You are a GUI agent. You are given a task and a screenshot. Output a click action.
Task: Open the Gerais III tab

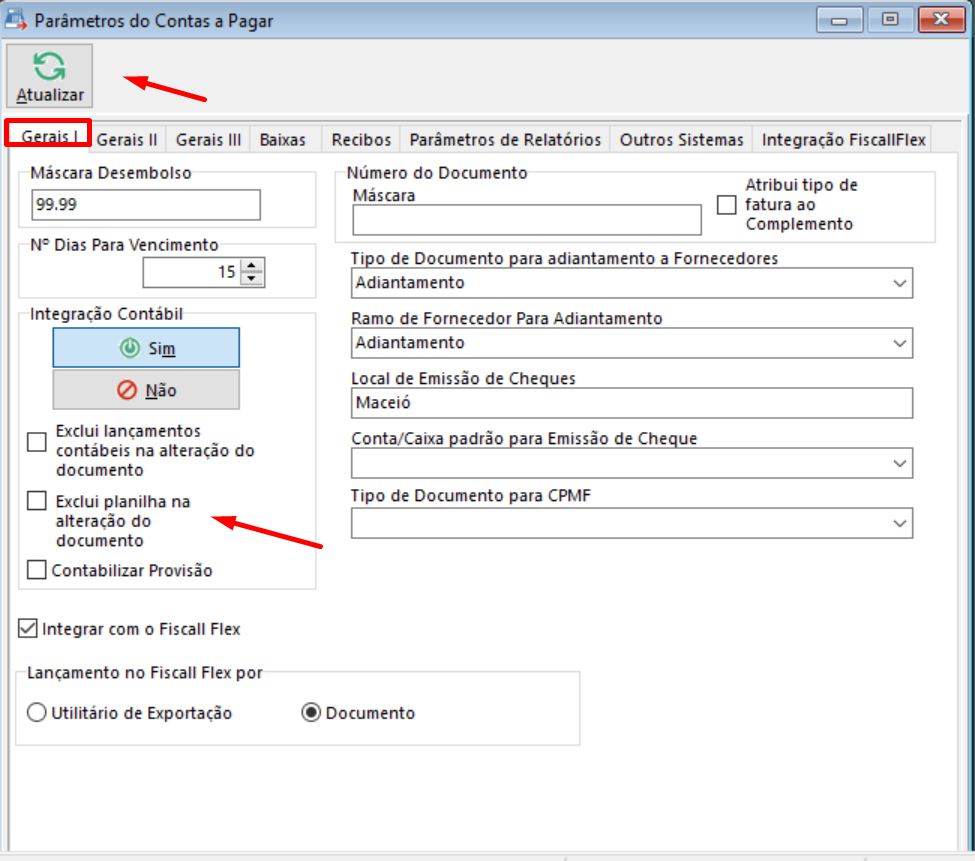[x=208, y=140]
